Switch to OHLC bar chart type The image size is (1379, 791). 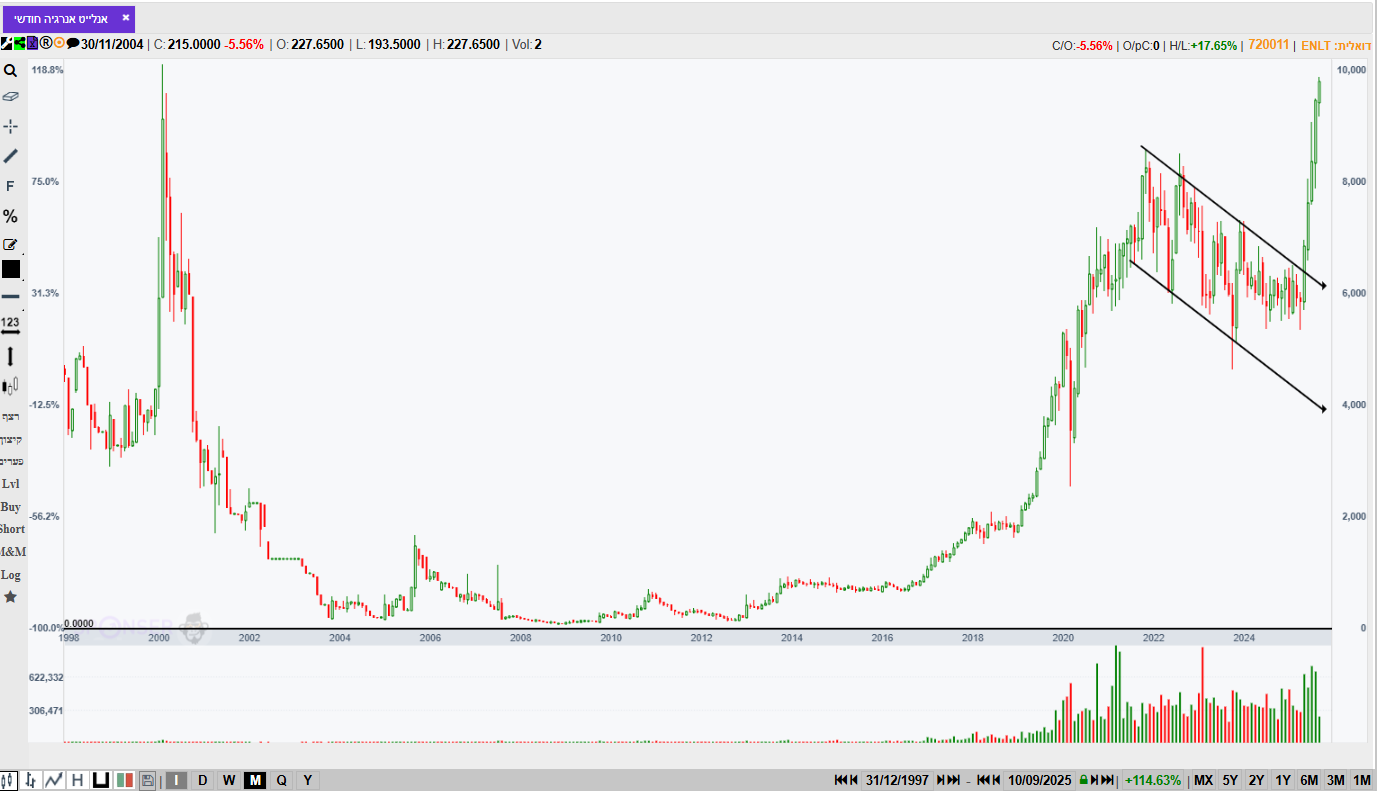pos(31,780)
